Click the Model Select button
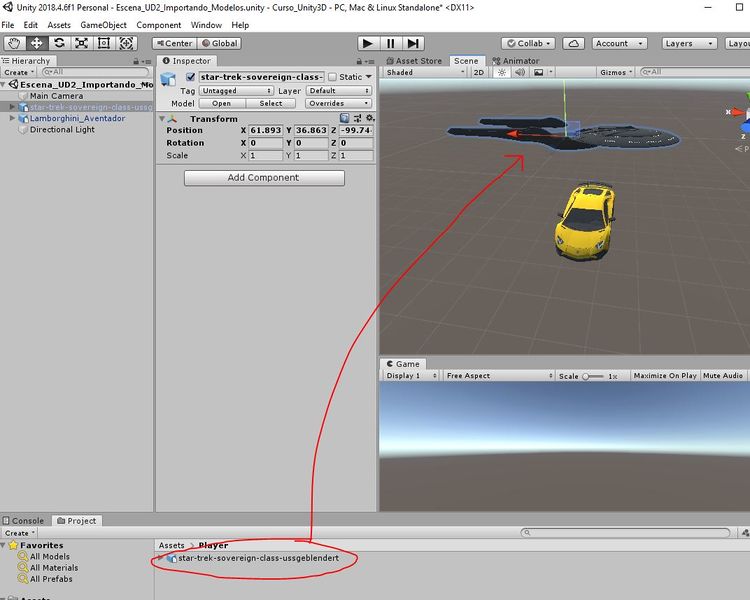750x600 pixels. click(x=271, y=103)
